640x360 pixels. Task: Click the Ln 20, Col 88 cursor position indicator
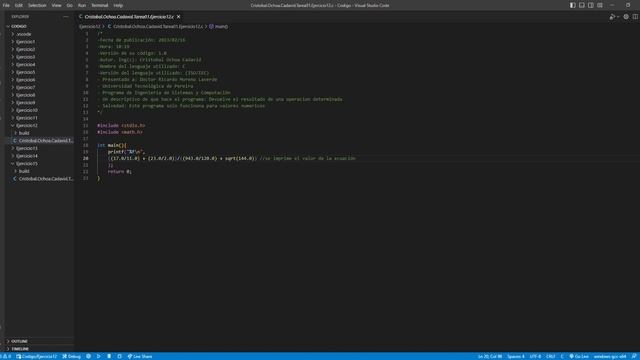click(490, 356)
